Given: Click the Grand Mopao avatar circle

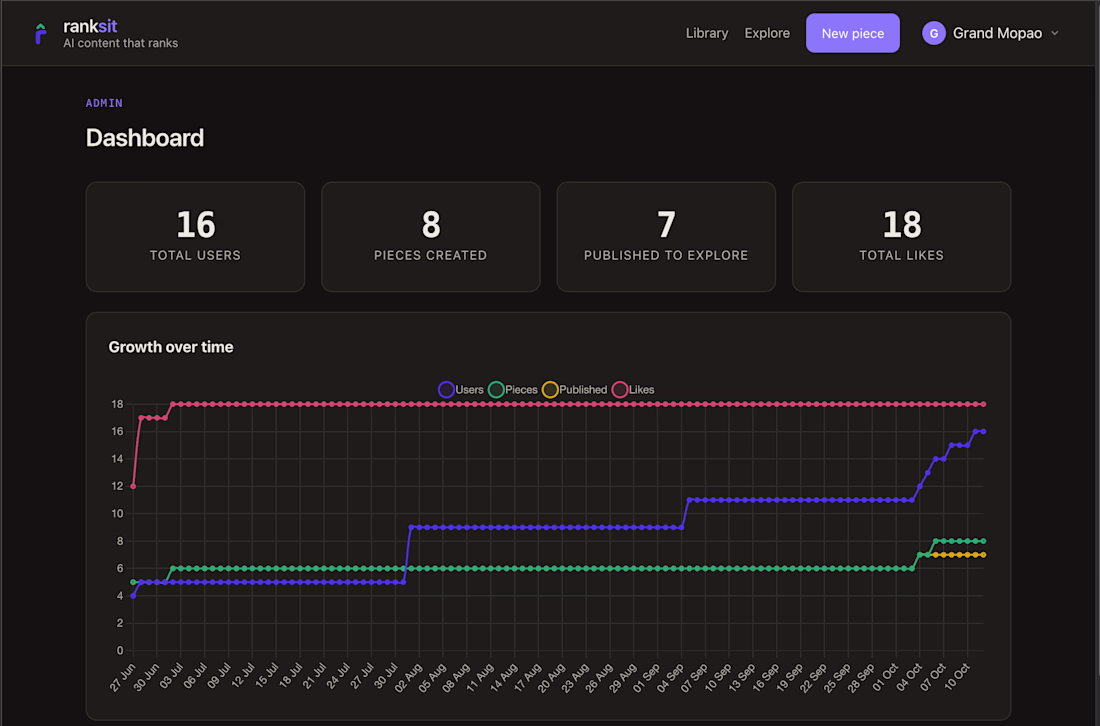Looking at the screenshot, I should click(x=934, y=33).
